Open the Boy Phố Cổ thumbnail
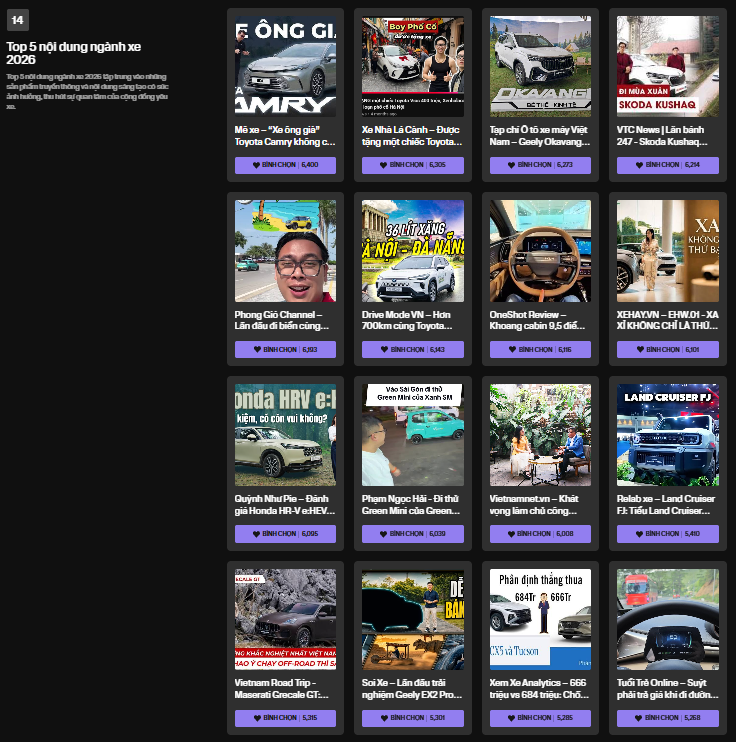This screenshot has height=742, width=736. [x=413, y=66]
